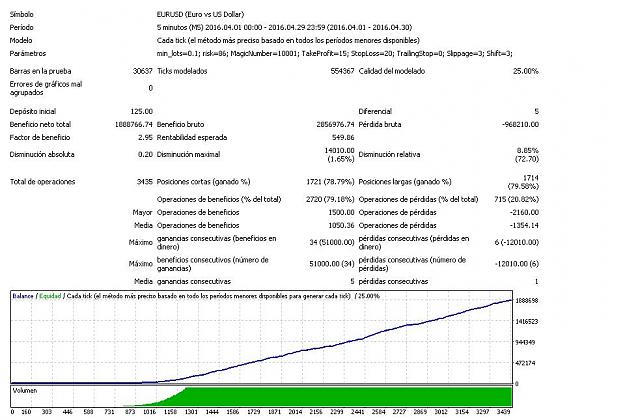Image resolution: width=625 pixels, height=420 pixels.
Task: Click the Beneficio neto total value 1888766.74
Action: tap(134, 125)
